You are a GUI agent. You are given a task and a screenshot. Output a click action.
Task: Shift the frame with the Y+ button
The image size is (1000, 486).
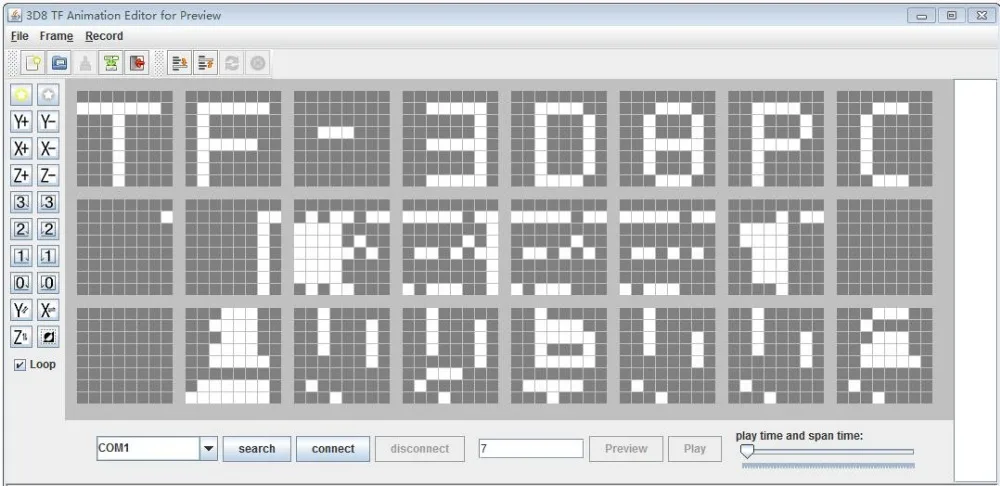(x=22, y=122)
